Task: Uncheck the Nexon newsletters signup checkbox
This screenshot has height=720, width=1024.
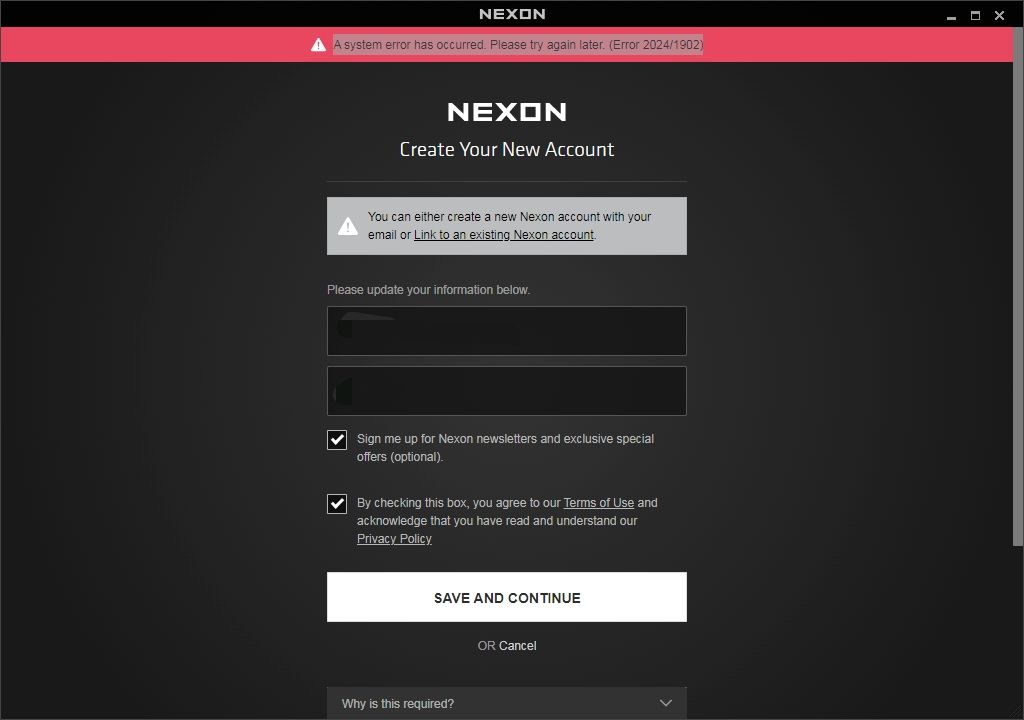Action: (x=337, y=440)
